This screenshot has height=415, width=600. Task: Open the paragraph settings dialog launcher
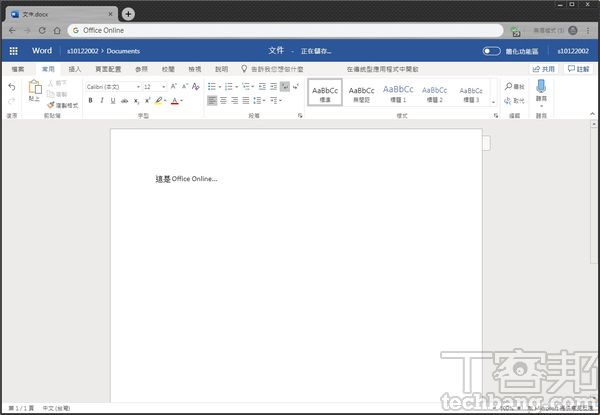point(300,115)
